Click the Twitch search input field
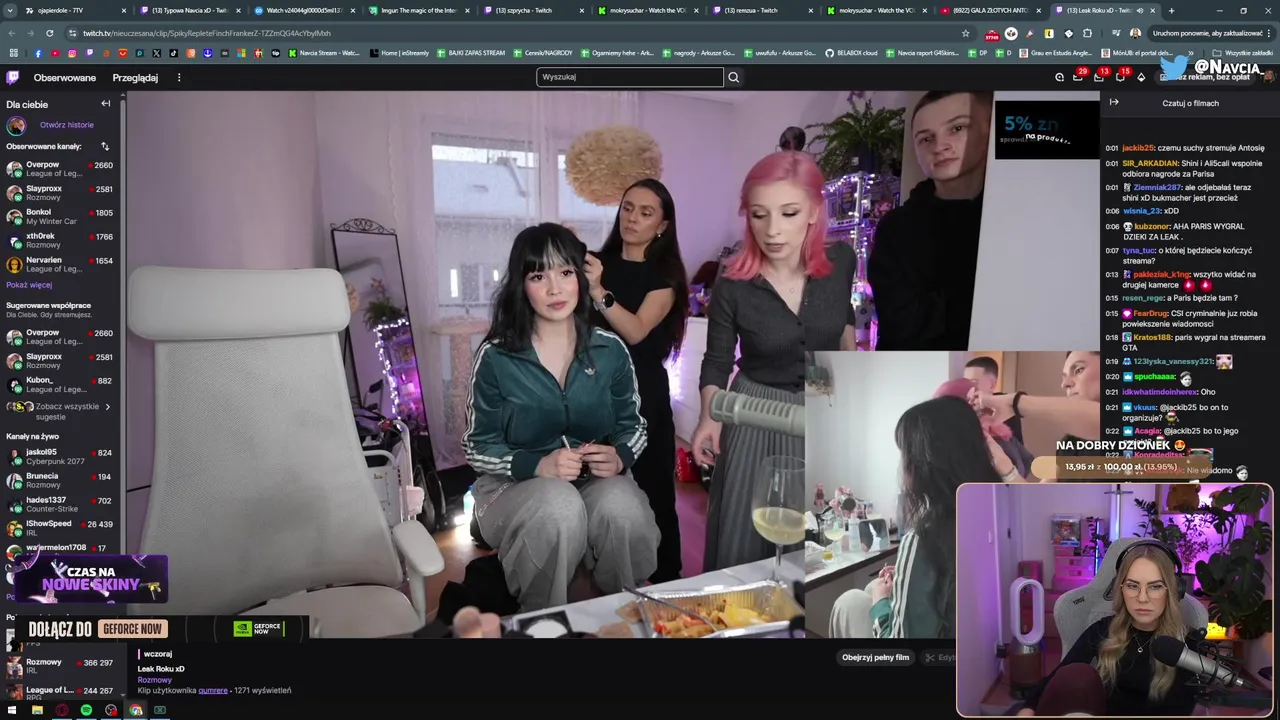The height and width of the screenshot is (720, 1280). click(630, 77)
